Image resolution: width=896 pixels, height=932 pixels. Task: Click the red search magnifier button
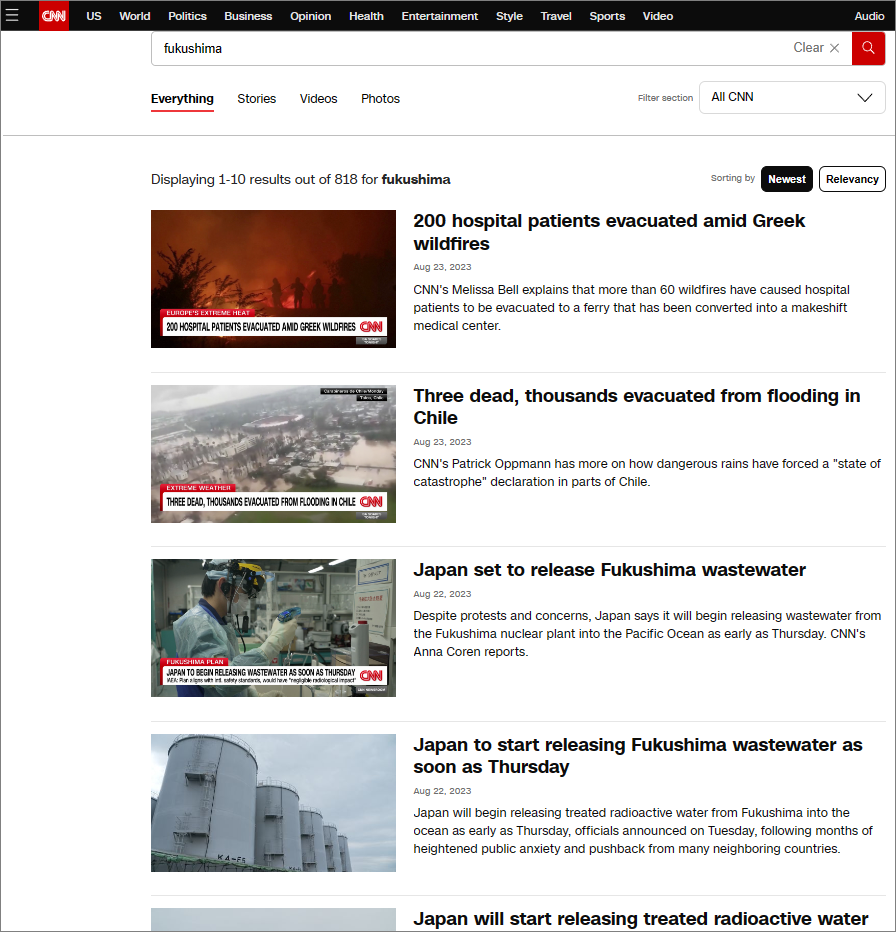click(x=868, y=48)
